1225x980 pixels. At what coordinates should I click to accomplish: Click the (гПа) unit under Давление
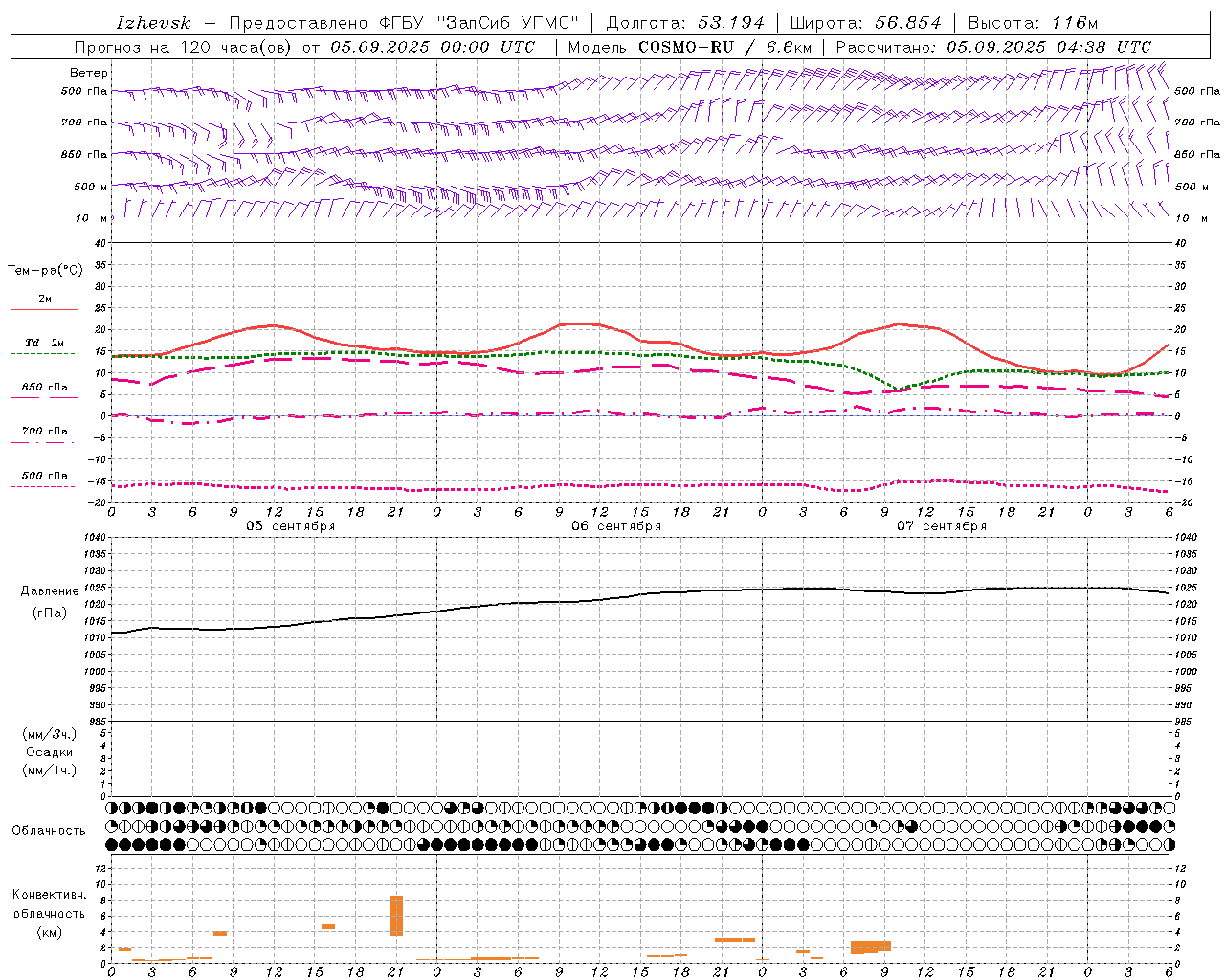tap(50, 612)
